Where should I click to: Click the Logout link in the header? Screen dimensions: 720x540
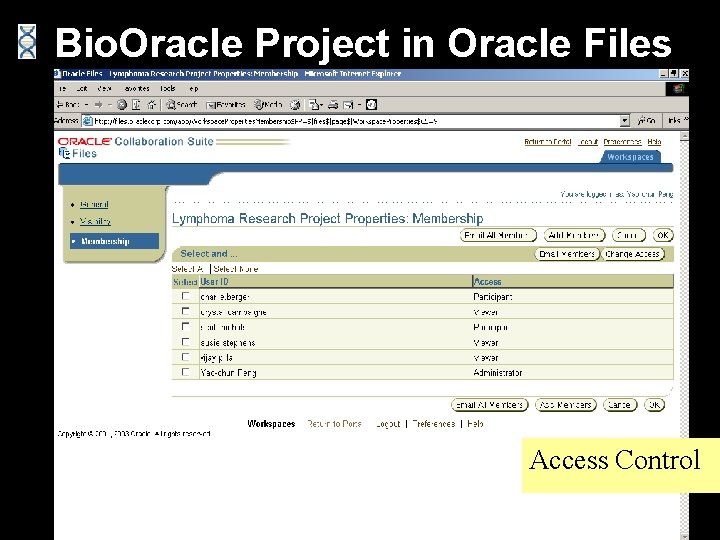click(x=588, y=142)
